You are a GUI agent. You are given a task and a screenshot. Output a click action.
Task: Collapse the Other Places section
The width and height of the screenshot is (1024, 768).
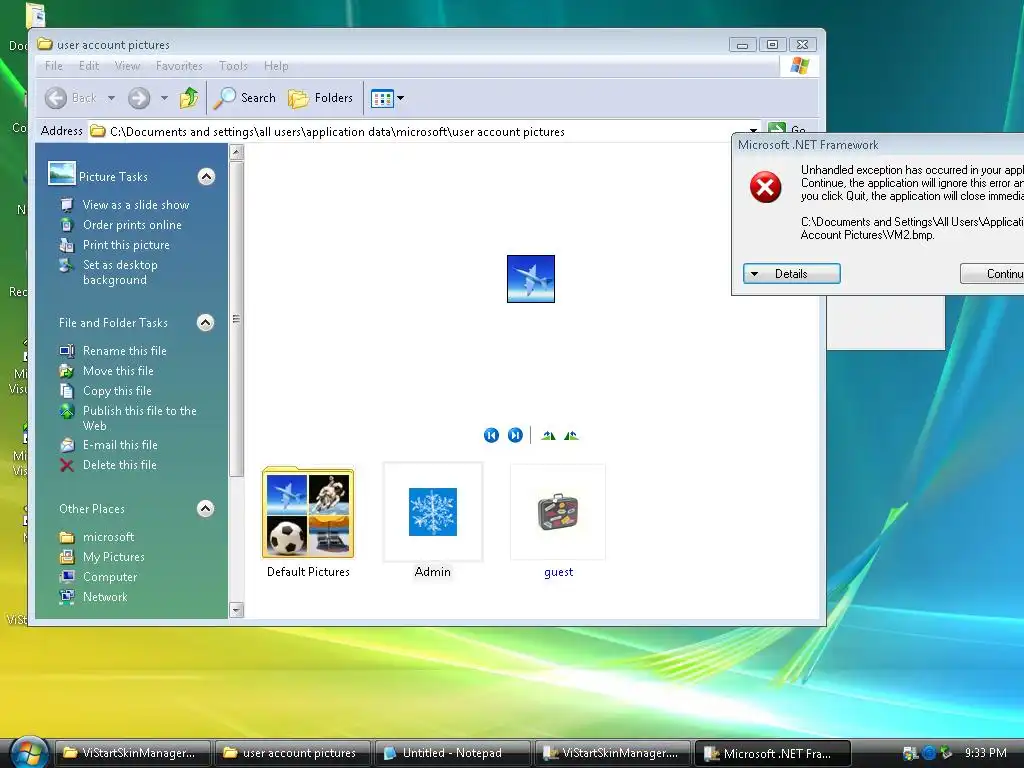tap(206, 509)
